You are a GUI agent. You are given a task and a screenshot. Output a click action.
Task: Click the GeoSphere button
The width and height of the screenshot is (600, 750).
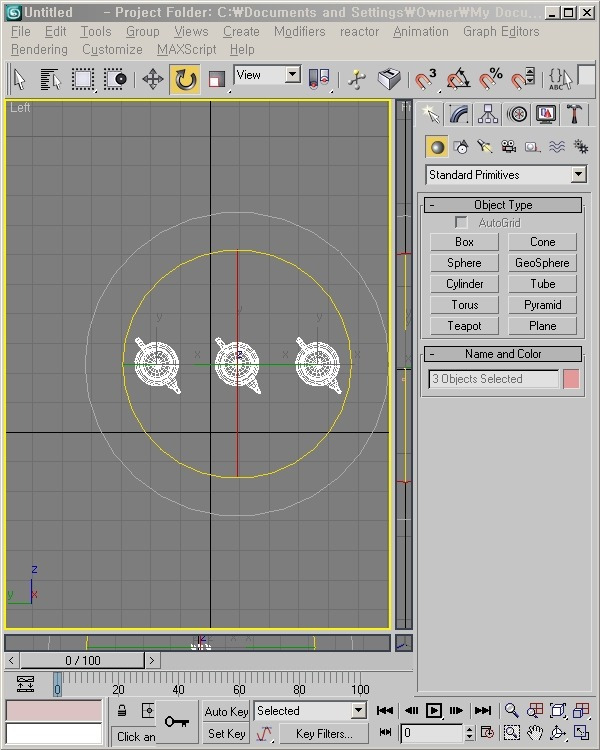pos(542,263)
